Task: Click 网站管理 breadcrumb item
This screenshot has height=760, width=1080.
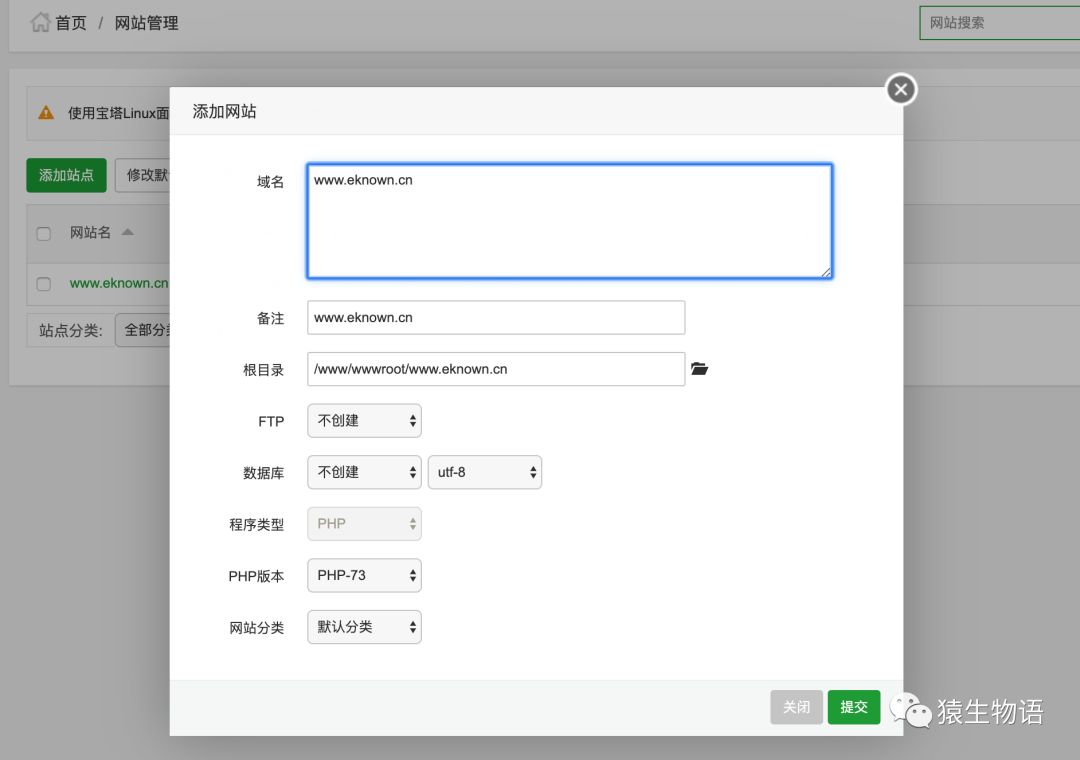Action: 146,23
